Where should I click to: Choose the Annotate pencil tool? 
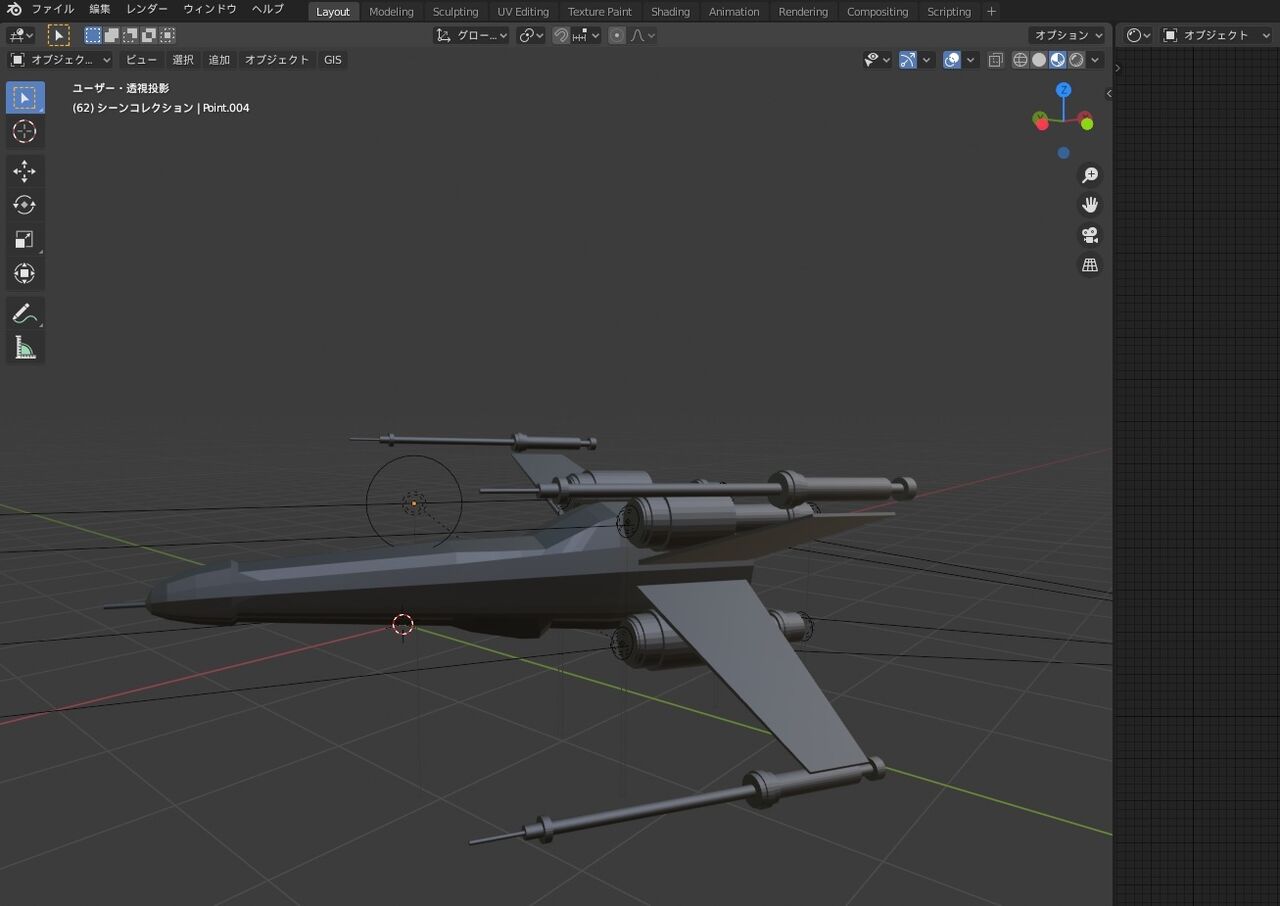point(25,313)
